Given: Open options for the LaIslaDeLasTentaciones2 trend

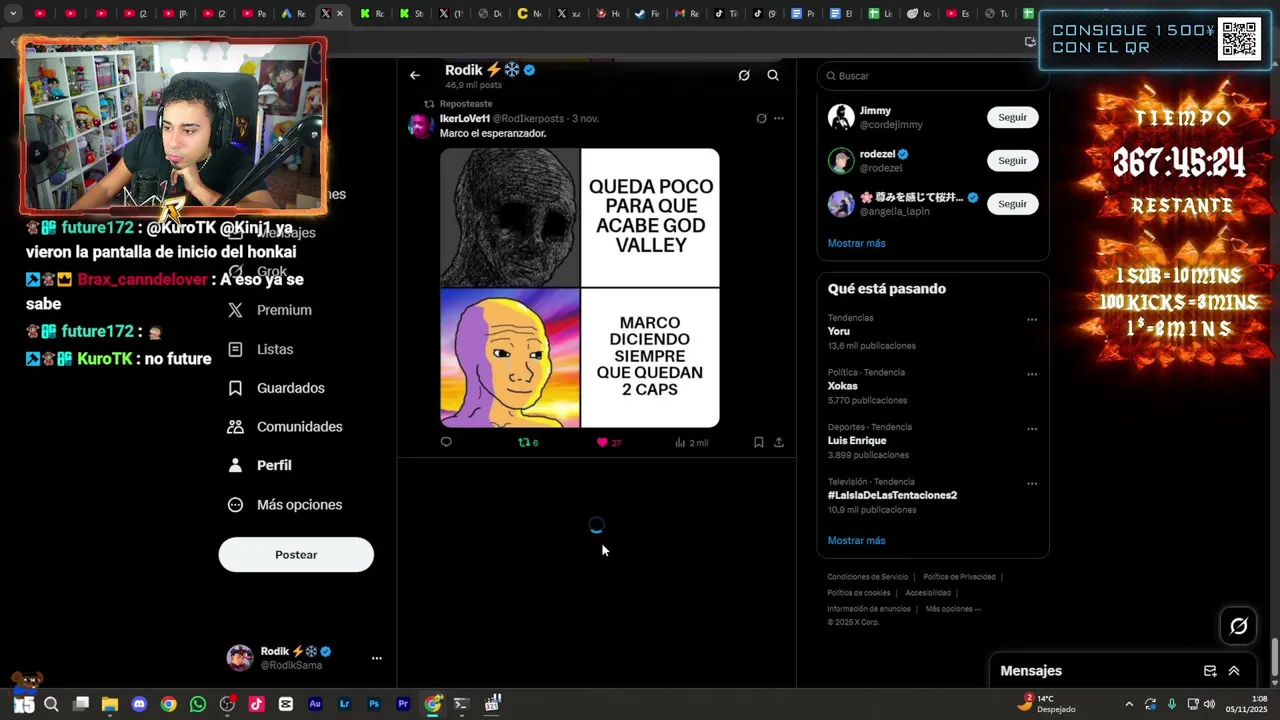Looking at the screenshot, I should pyautogui.click(x=1032, y=484).
